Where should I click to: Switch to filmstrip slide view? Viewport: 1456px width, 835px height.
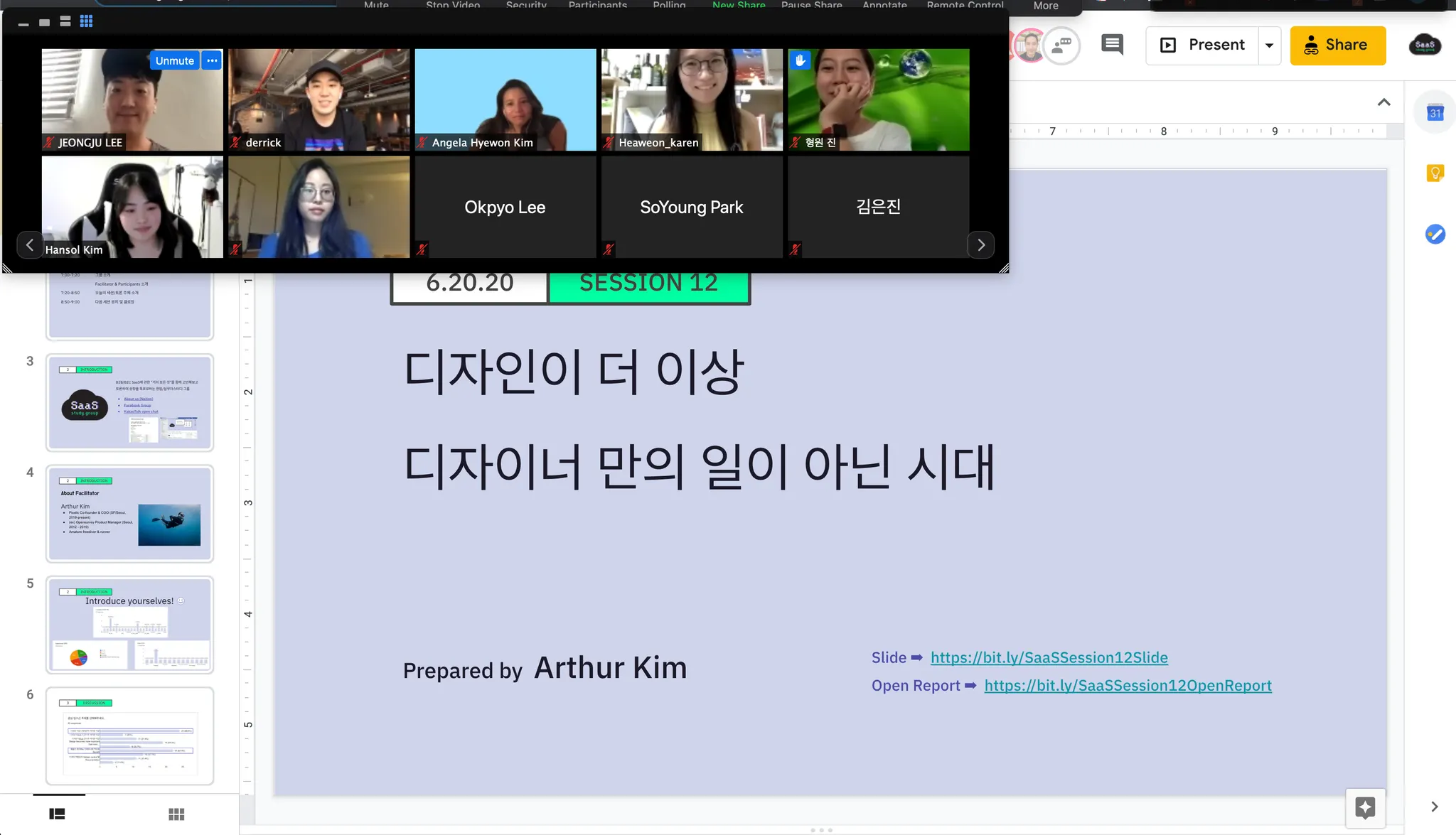(x=58, y=814)
